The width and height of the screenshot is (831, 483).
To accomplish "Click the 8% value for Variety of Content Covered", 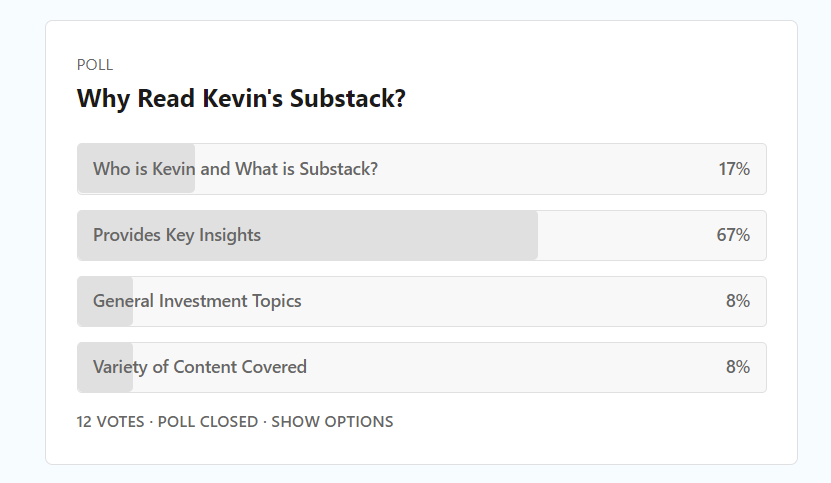I will 738,367.
